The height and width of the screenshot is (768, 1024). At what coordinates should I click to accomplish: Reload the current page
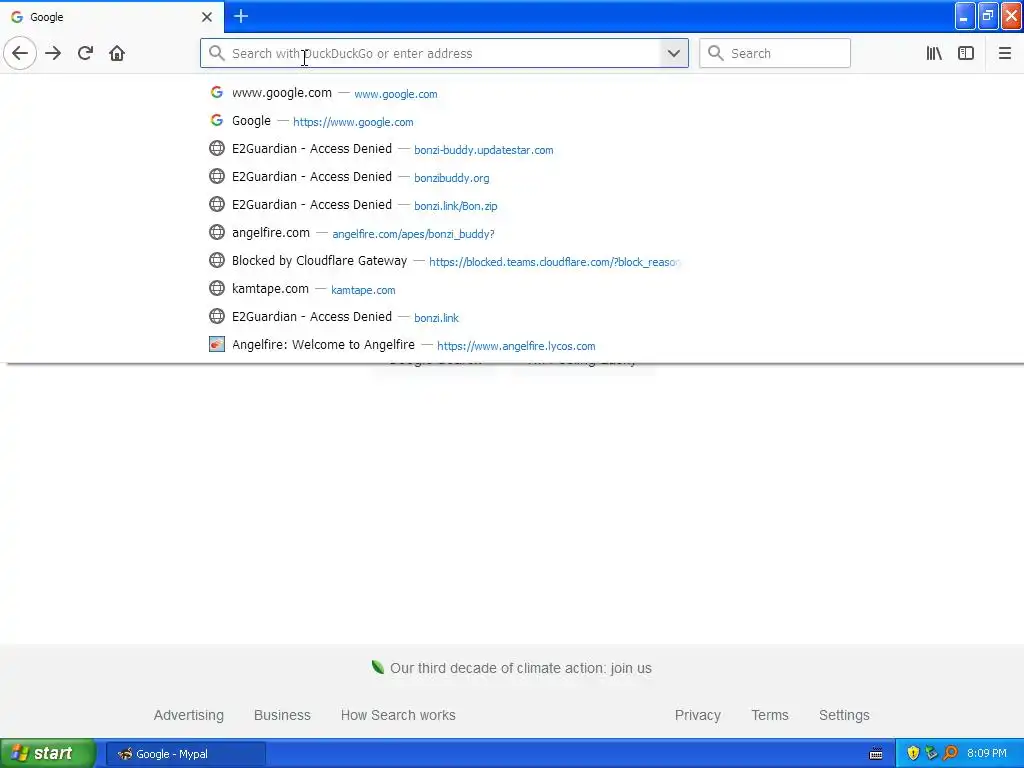click(x=85, y=53)
